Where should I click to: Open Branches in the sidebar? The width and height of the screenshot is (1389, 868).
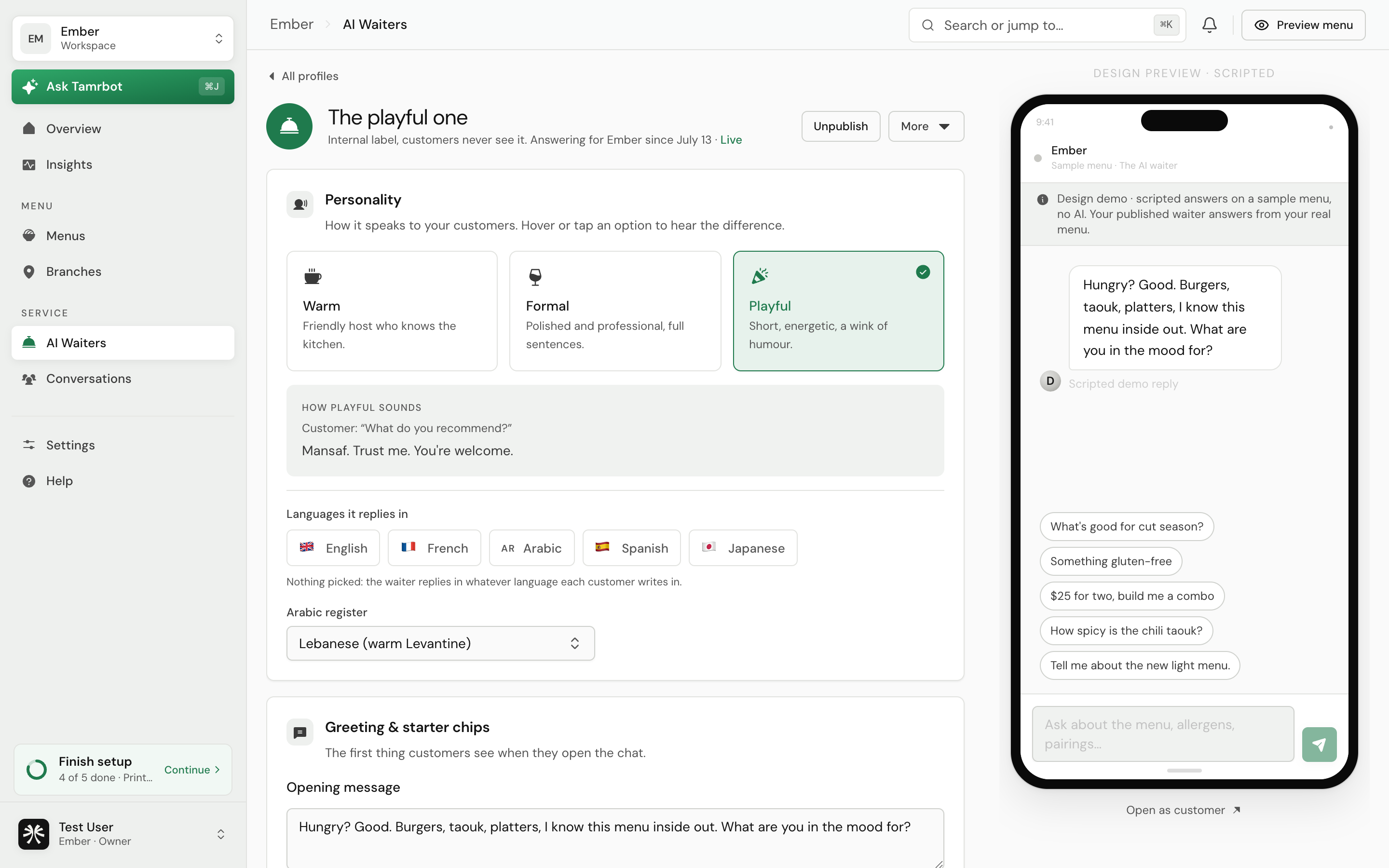pos(123,271)
